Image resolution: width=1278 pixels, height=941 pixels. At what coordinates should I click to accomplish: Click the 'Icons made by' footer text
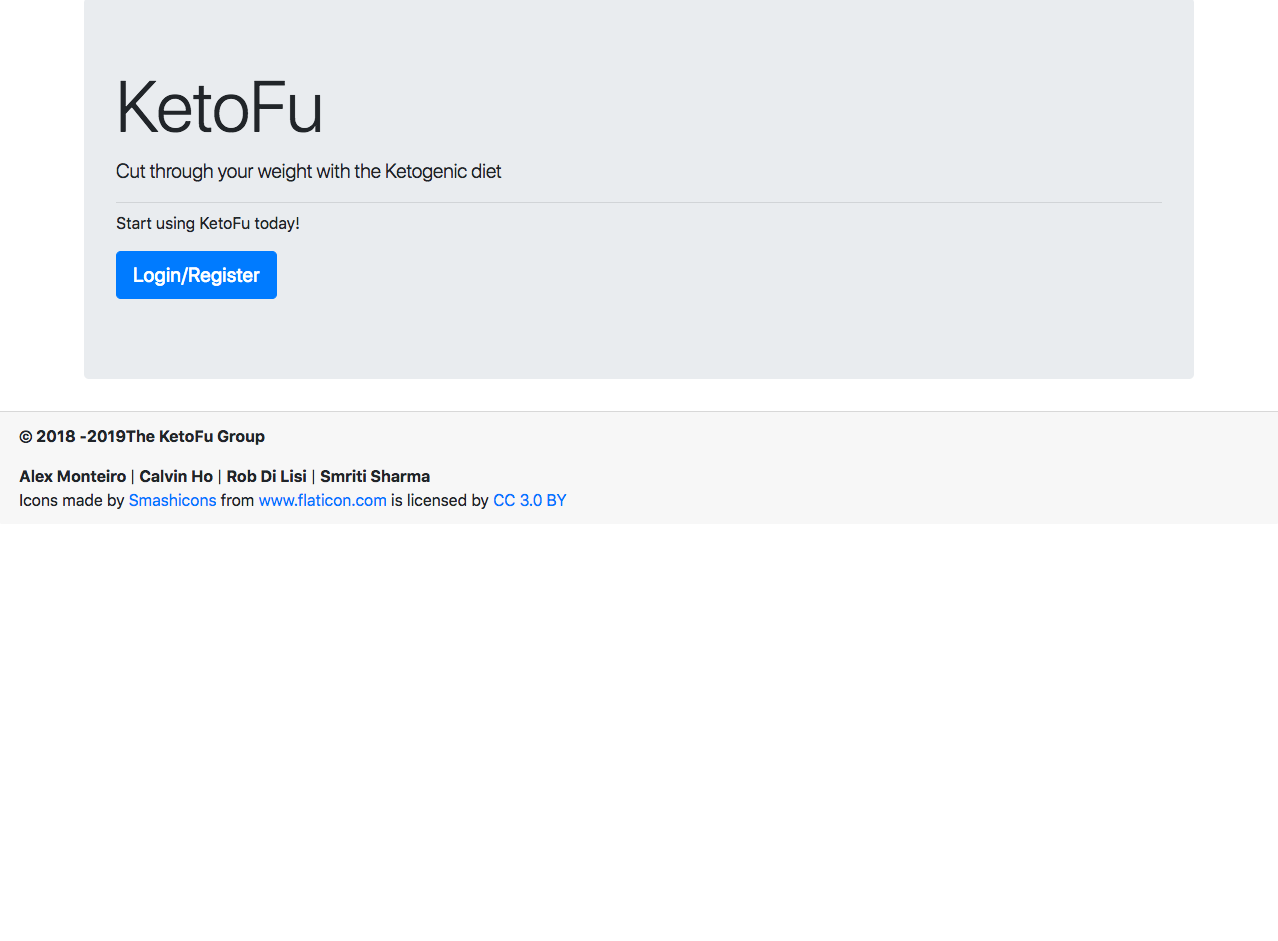pos(71,500)
